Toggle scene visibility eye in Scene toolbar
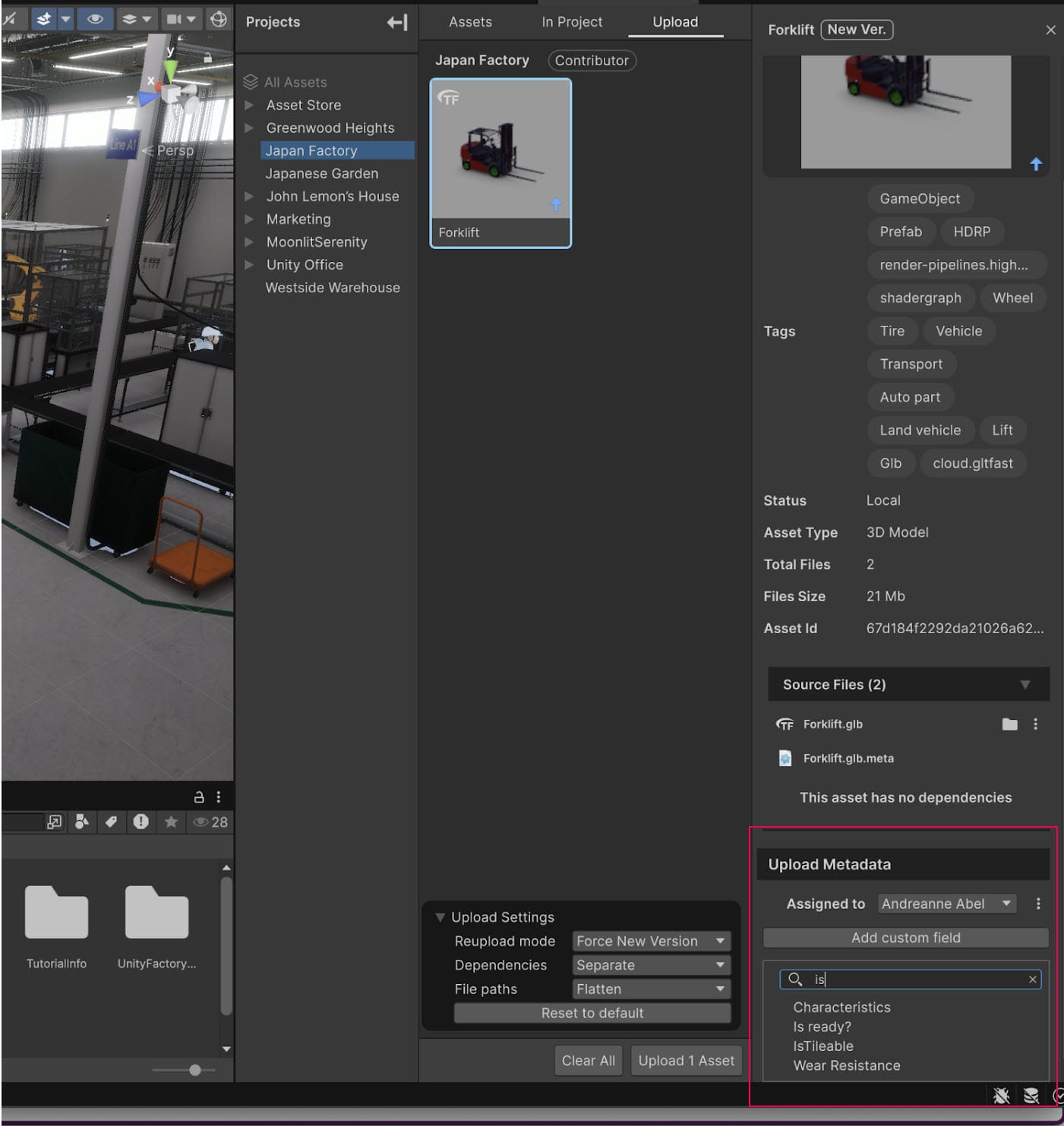 coord(95,19)
